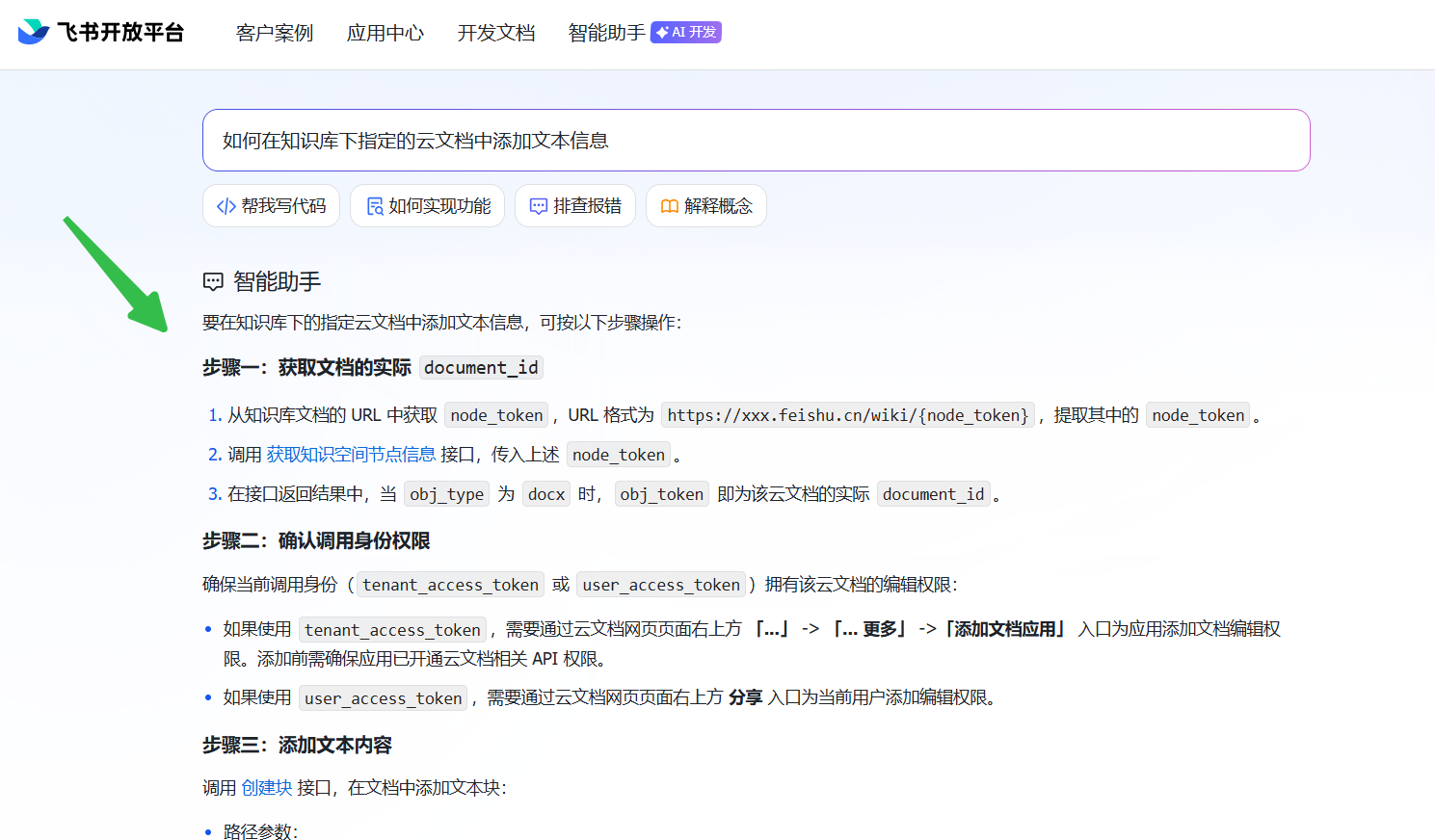This screenshot has height=840, width=1435.
Task: Click the Feishu bird logo icon
Action: point(34,32)
